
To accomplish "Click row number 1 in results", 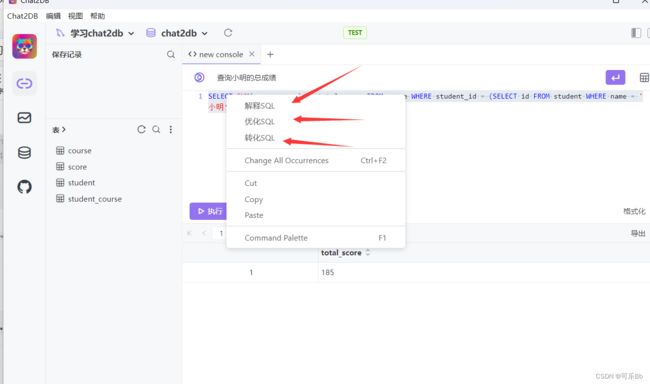I will pyautogui.click(x=251, y=272).
